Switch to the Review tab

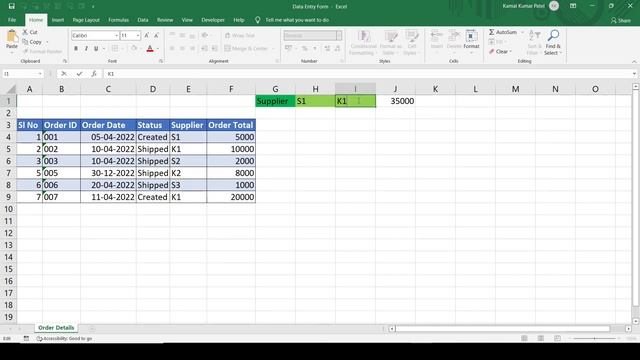[x=165, y=20]
